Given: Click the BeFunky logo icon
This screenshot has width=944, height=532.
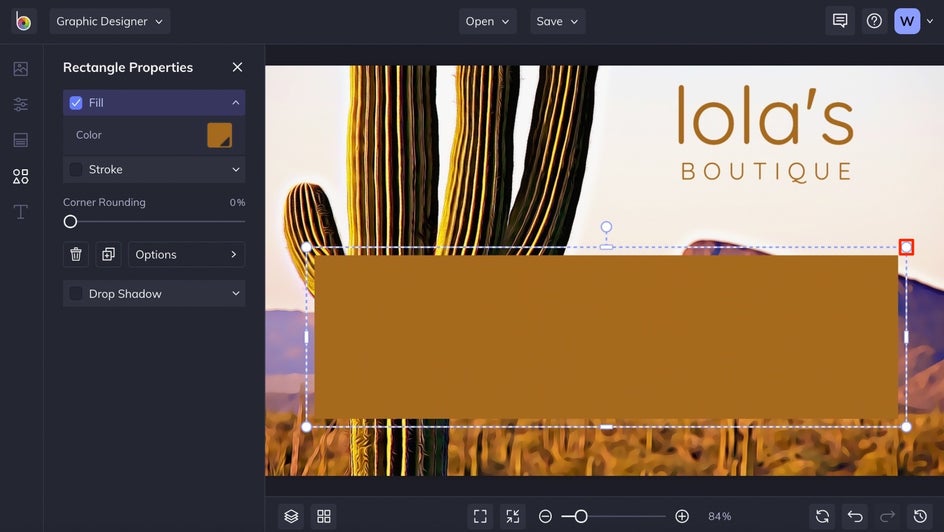Looking at the screenshot, I should pos(23,21).
